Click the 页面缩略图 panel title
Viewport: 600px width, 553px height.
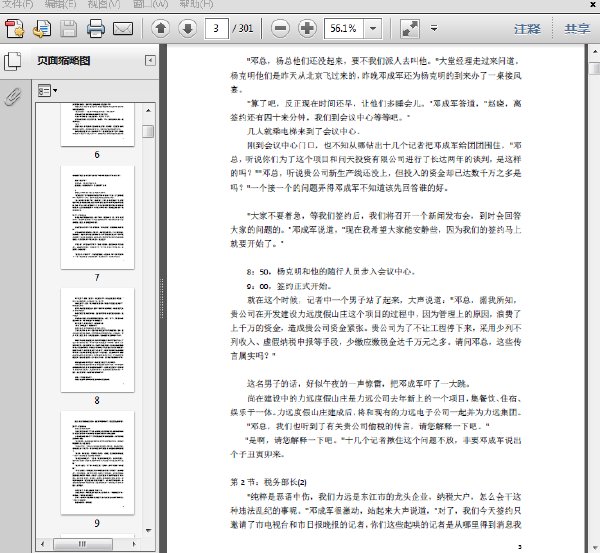click(64, 61)
